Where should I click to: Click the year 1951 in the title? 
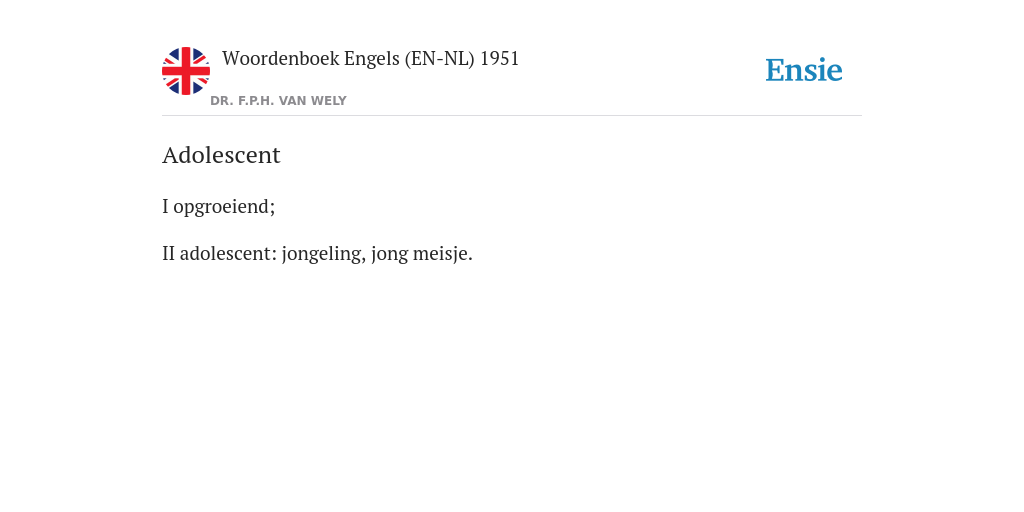point(500,59)
